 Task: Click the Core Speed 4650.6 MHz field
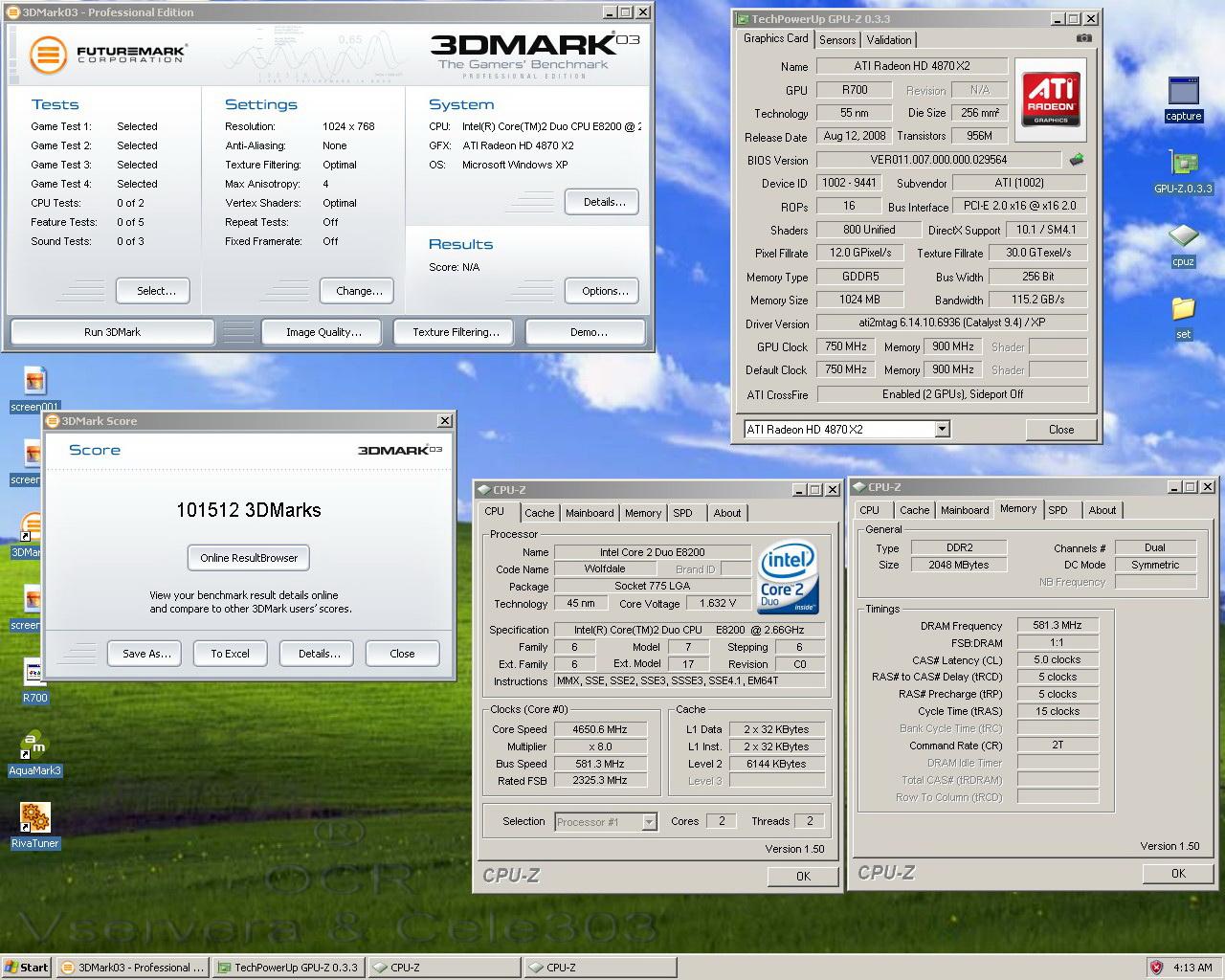click(601, 729)
